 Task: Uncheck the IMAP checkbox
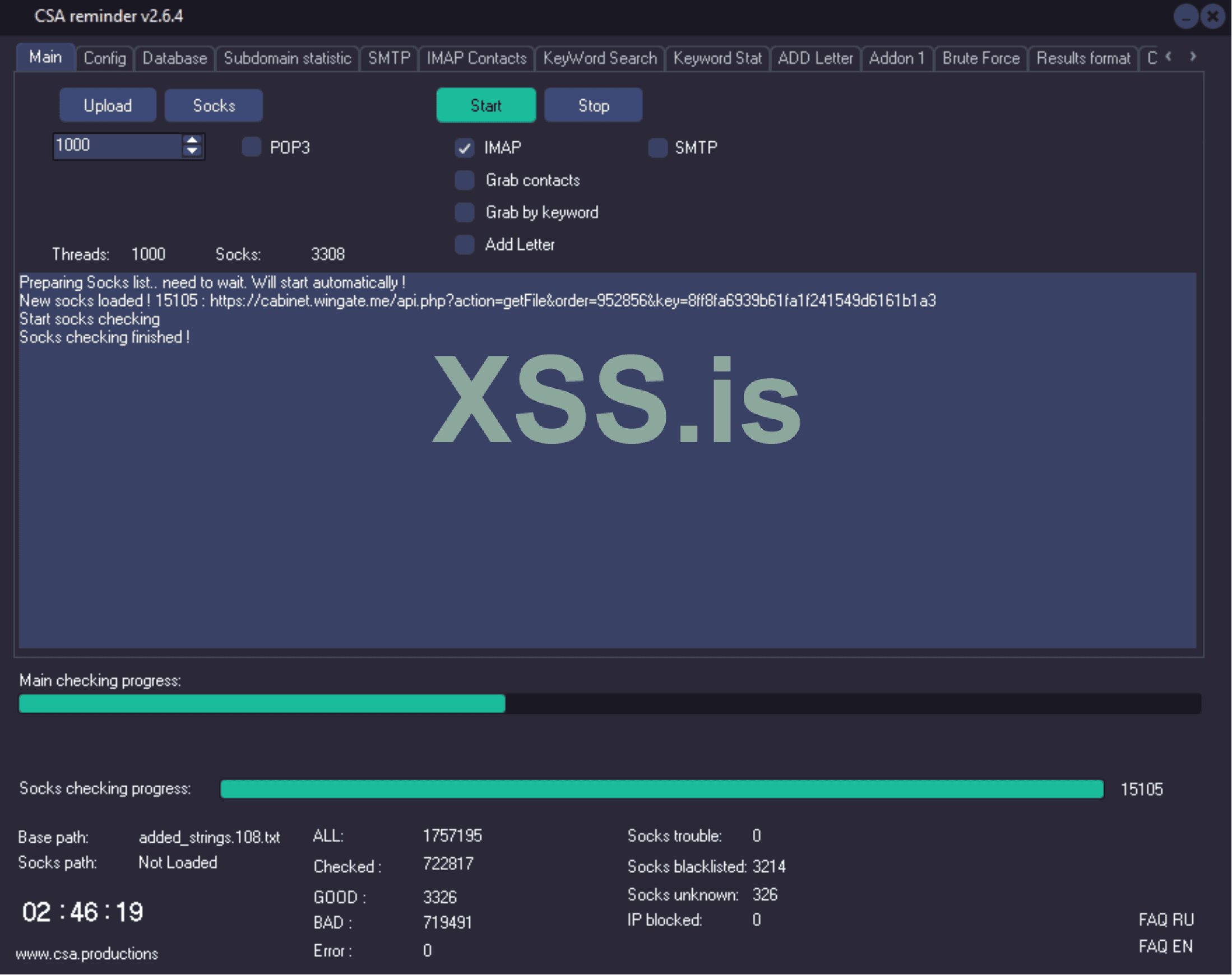pos(465,148)
